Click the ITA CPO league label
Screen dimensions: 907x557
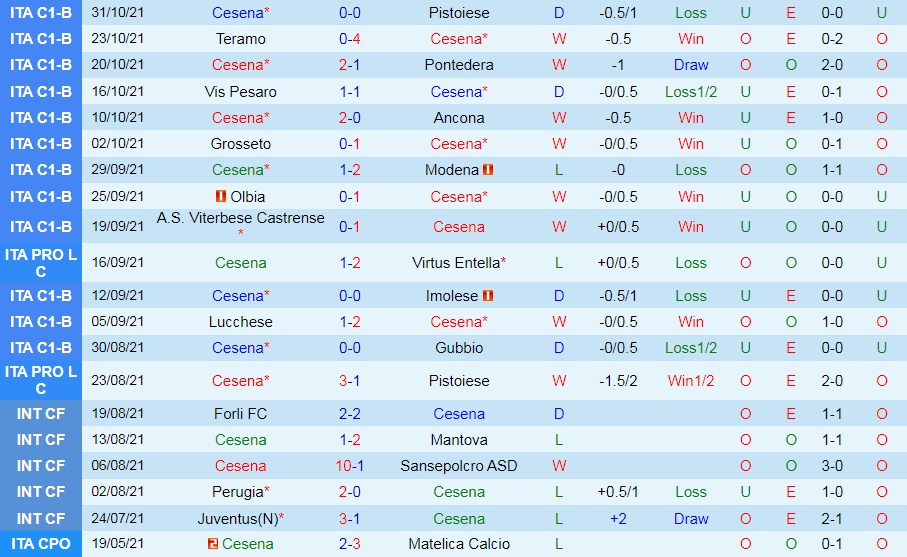click(x=41, y=544)
